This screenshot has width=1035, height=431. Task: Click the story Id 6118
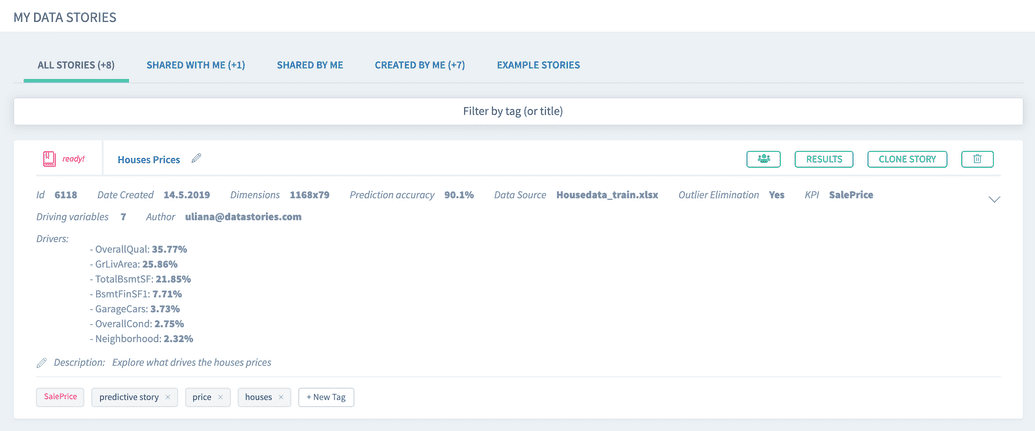(66, 195)
